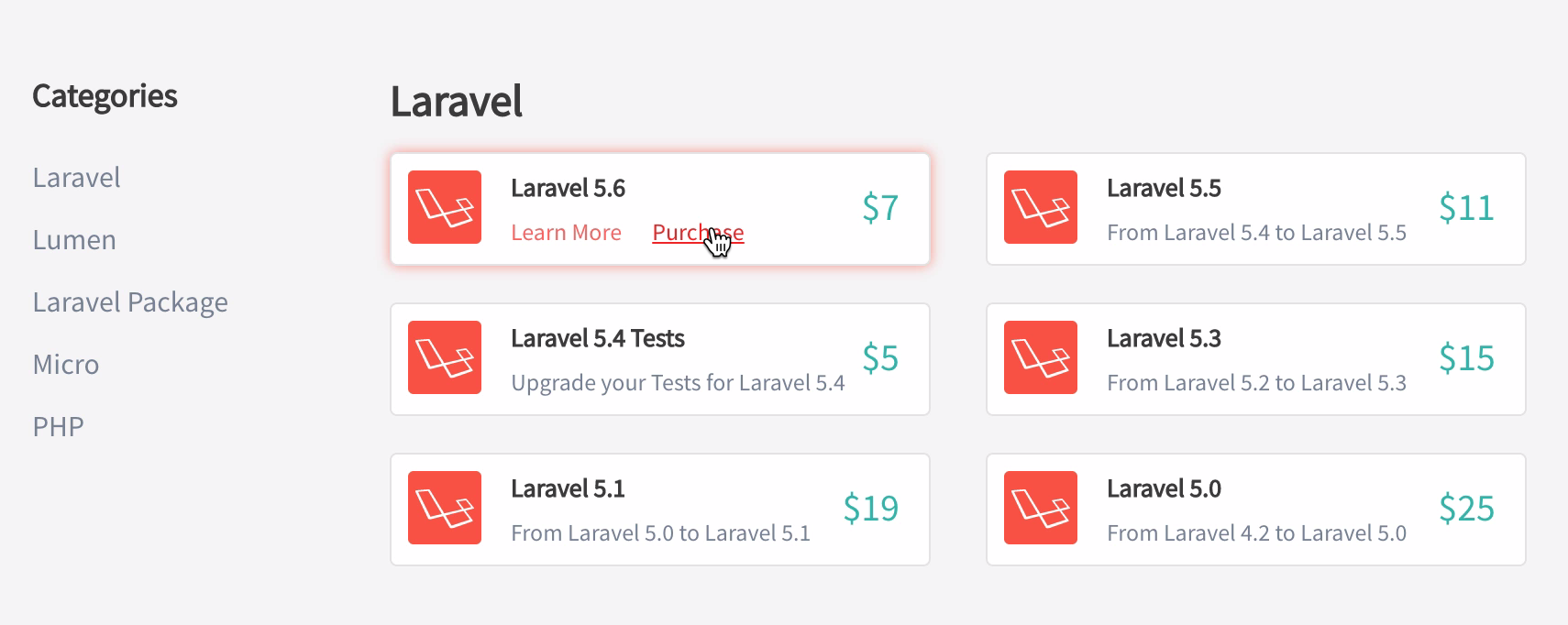Click the Laravel 5.1 logo icon
1568x625 pixels.
coord(445,508)
